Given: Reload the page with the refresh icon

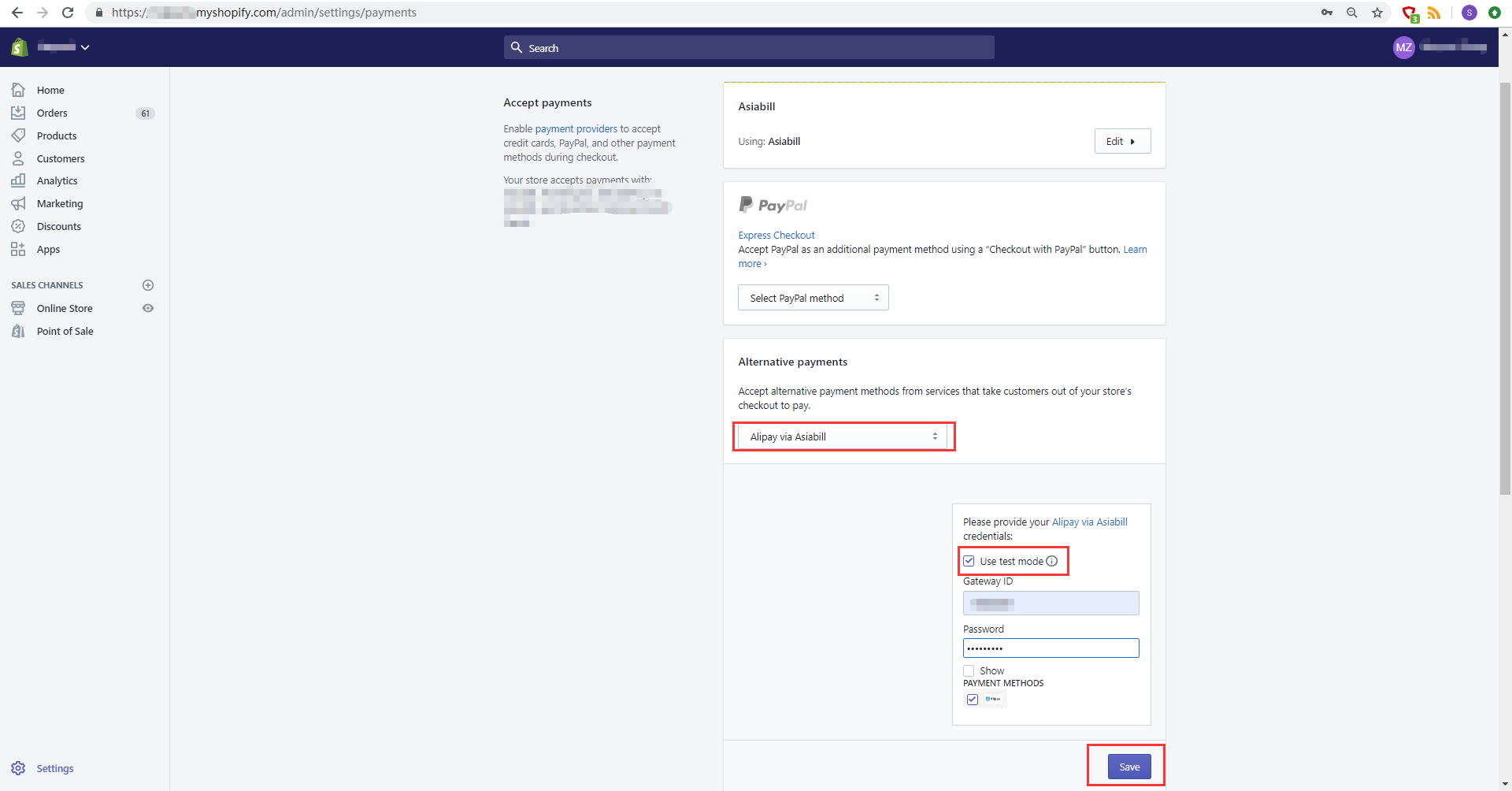Looking at the screenshot, I should (x=68, y=13).
